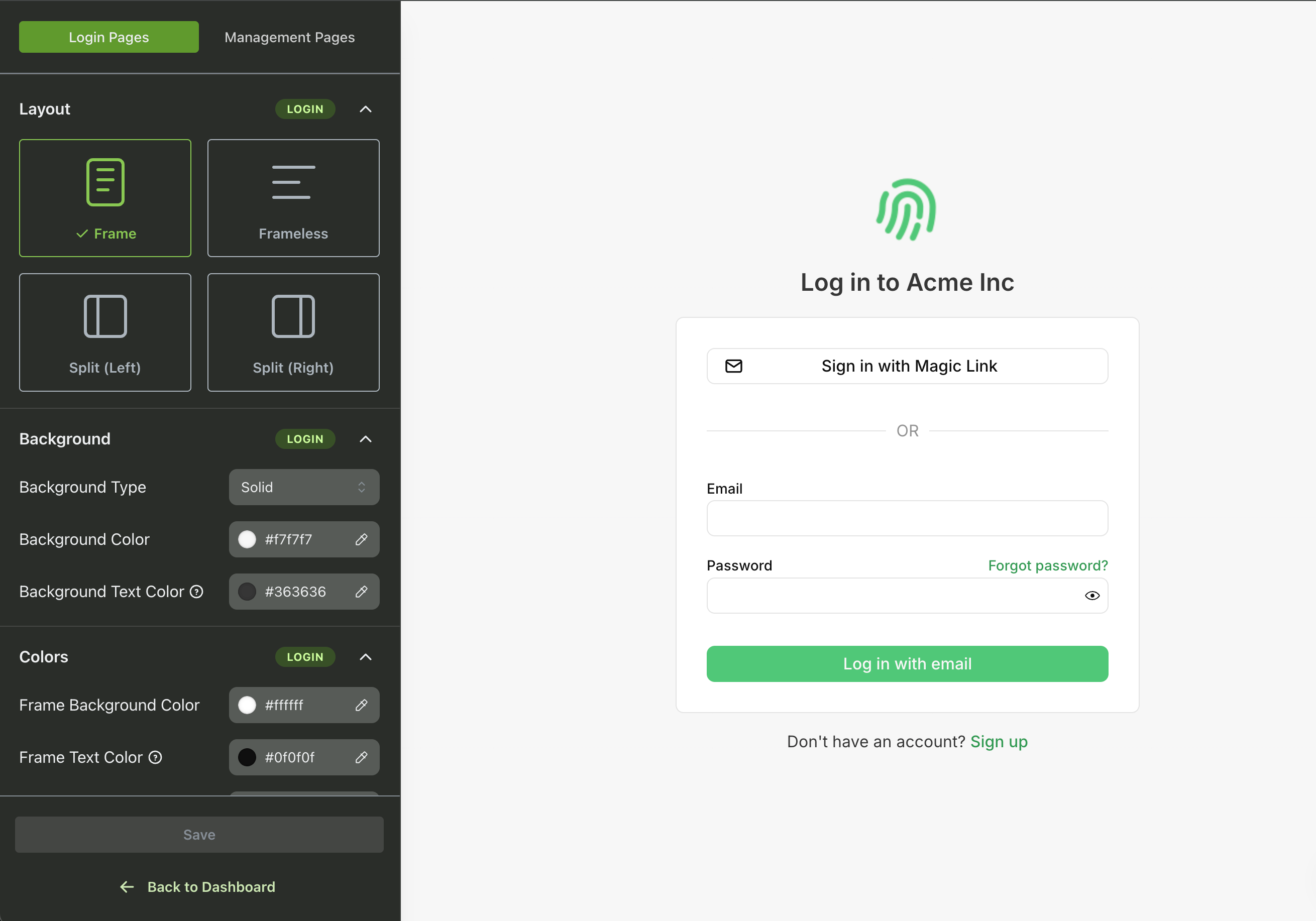This screenshot has width=1316, height=921.
Task: Click the Split (Left) panel icon
Action: 105,316
